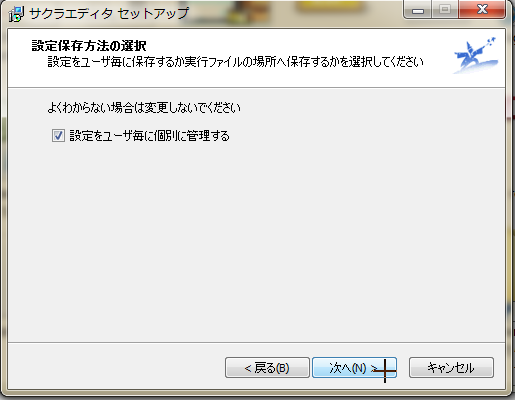
Task: Click the installer icon in the title bar
Action: coord(16,14)
